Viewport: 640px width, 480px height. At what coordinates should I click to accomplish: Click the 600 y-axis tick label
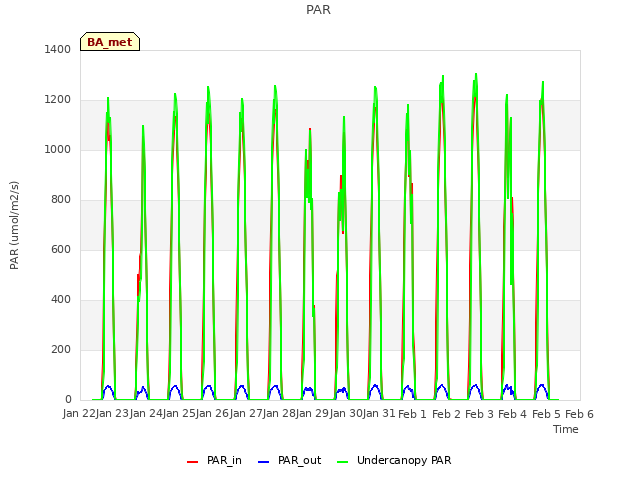tap(61, 249)
